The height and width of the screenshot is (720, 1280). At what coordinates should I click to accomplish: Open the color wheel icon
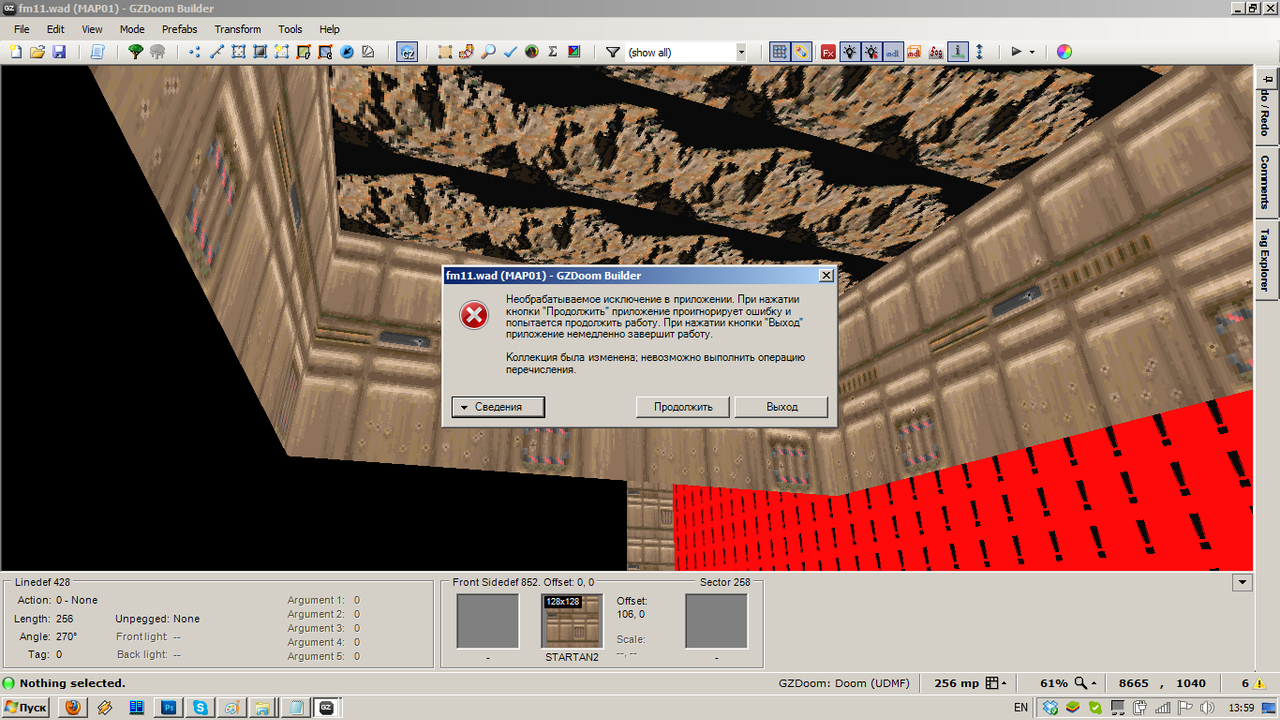pos(1064,52)
